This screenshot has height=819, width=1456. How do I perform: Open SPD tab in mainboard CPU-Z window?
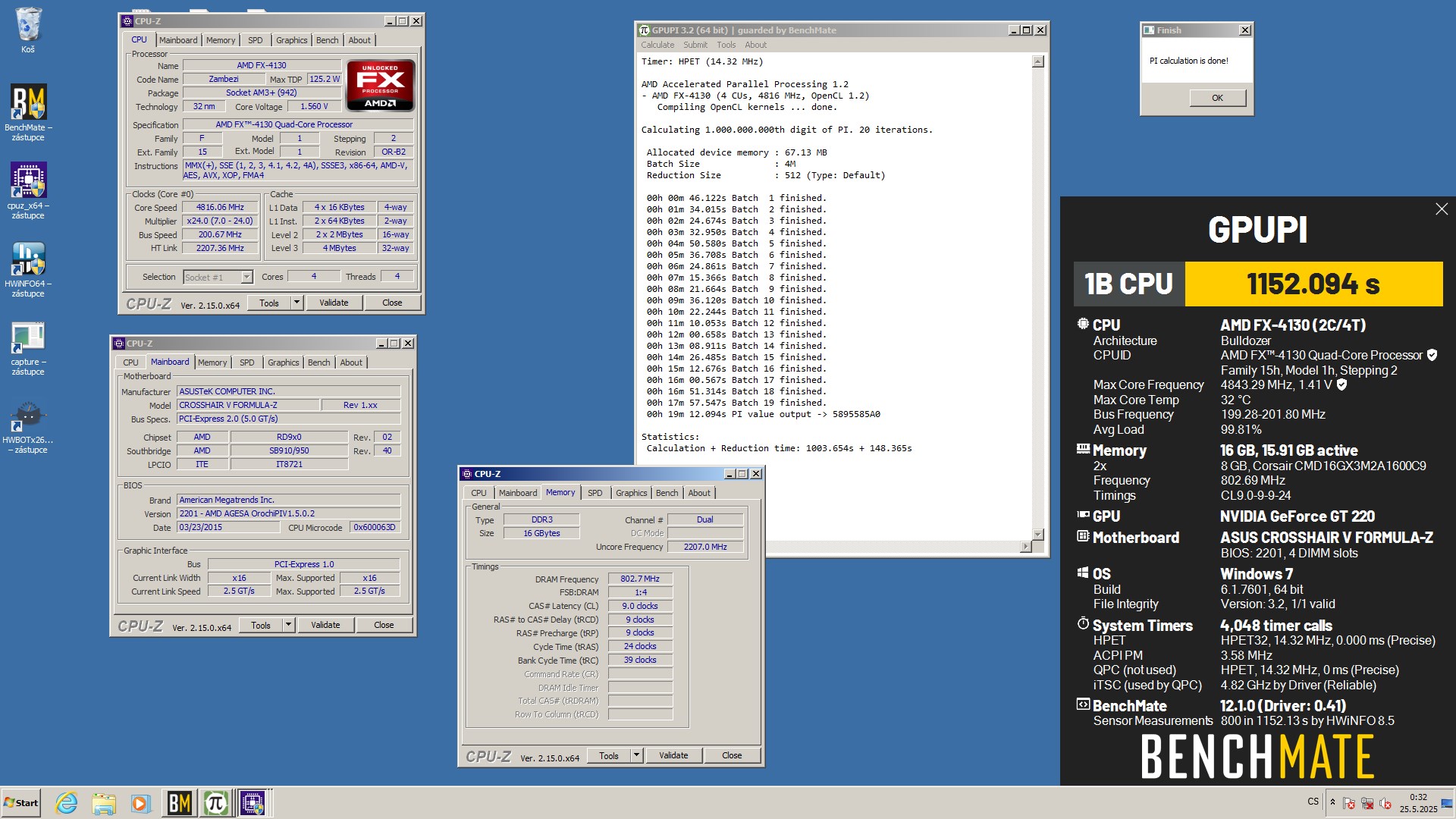coord(247,362)
